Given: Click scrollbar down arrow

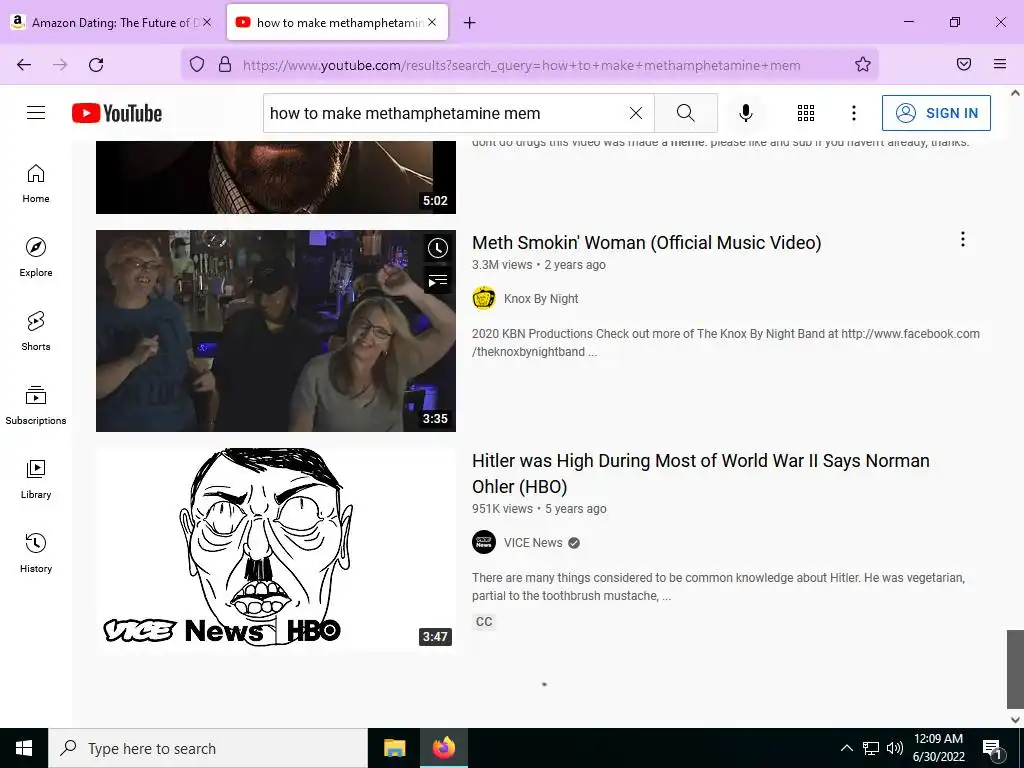Looking at the screenshot, I should point(1015,720).
